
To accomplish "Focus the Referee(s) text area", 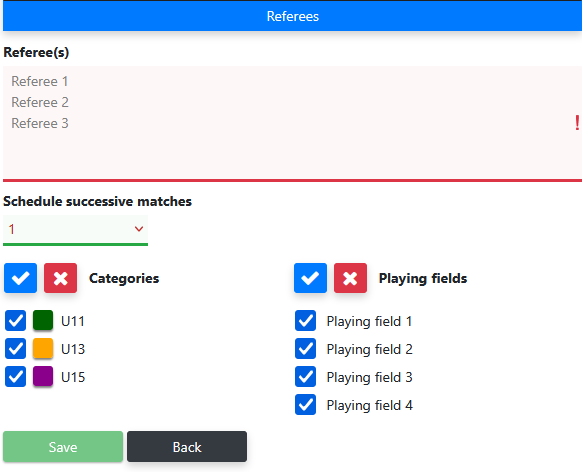I will [x=292, y=124].
